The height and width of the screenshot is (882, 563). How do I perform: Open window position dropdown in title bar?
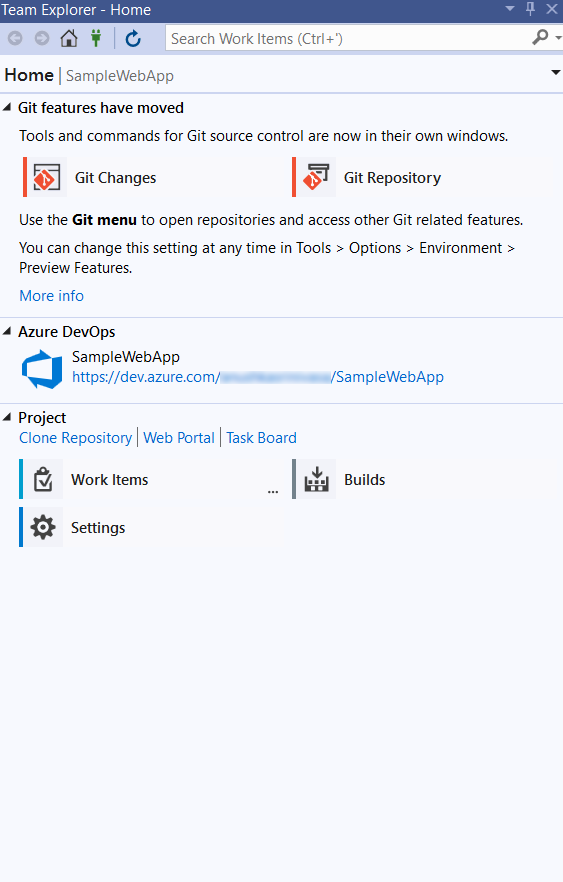510,8
